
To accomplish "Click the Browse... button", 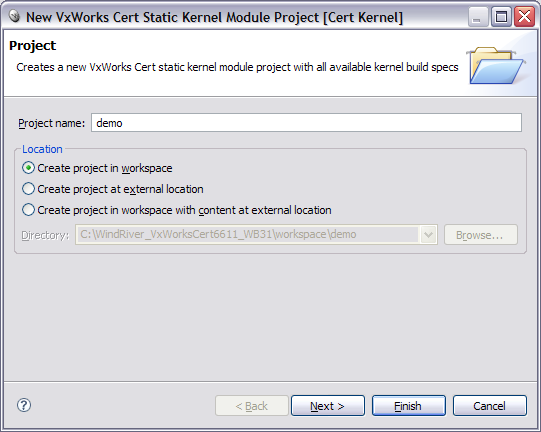I will [481, 235].
